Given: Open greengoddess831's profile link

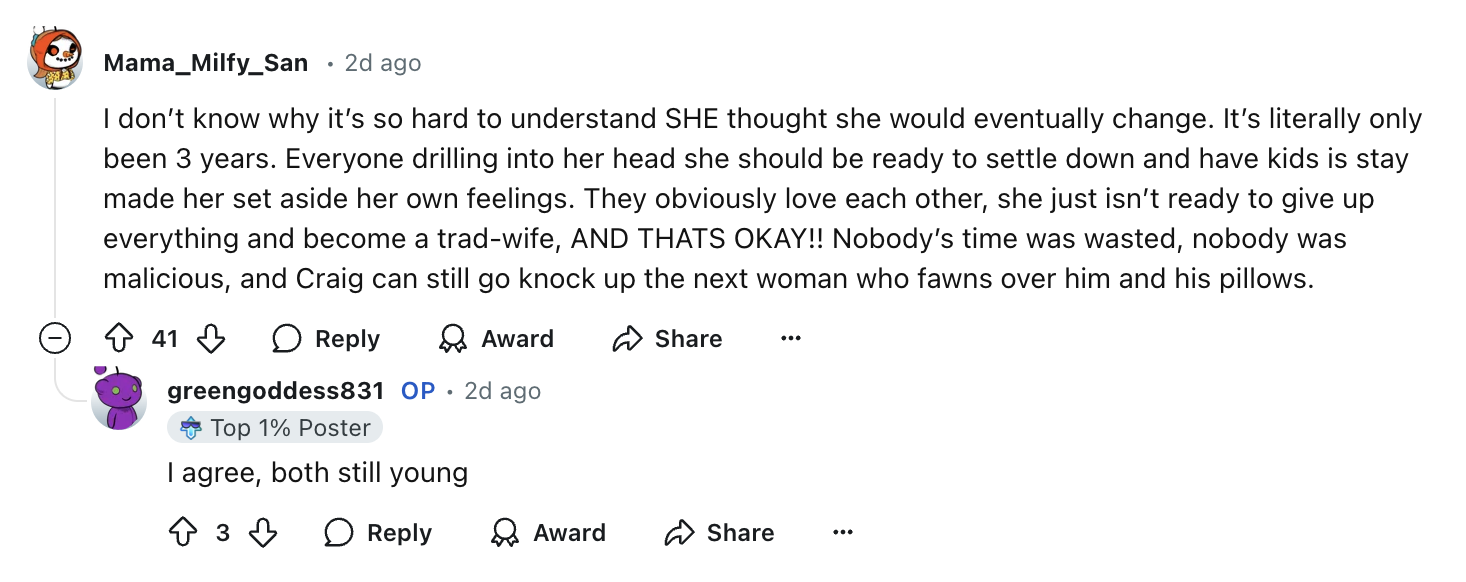Looking at the screenshot, I should pyautogui.click(x=276, y=391).
